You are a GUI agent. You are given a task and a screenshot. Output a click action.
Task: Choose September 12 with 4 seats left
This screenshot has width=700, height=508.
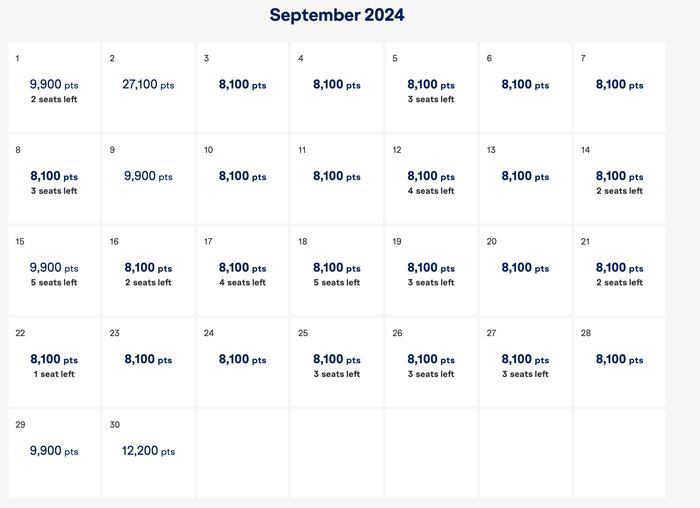[431, 179]
